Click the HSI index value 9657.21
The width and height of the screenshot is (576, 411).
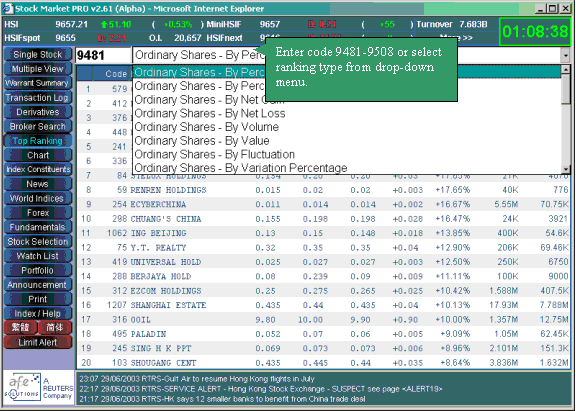(x=72, y=24)
